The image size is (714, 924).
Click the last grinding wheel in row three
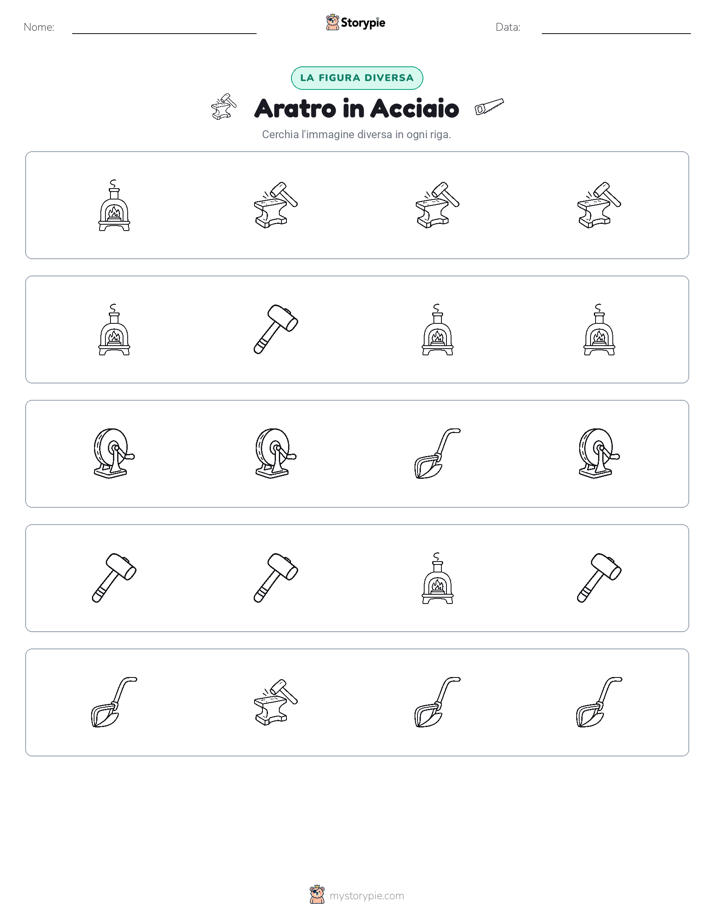point(599,454)
